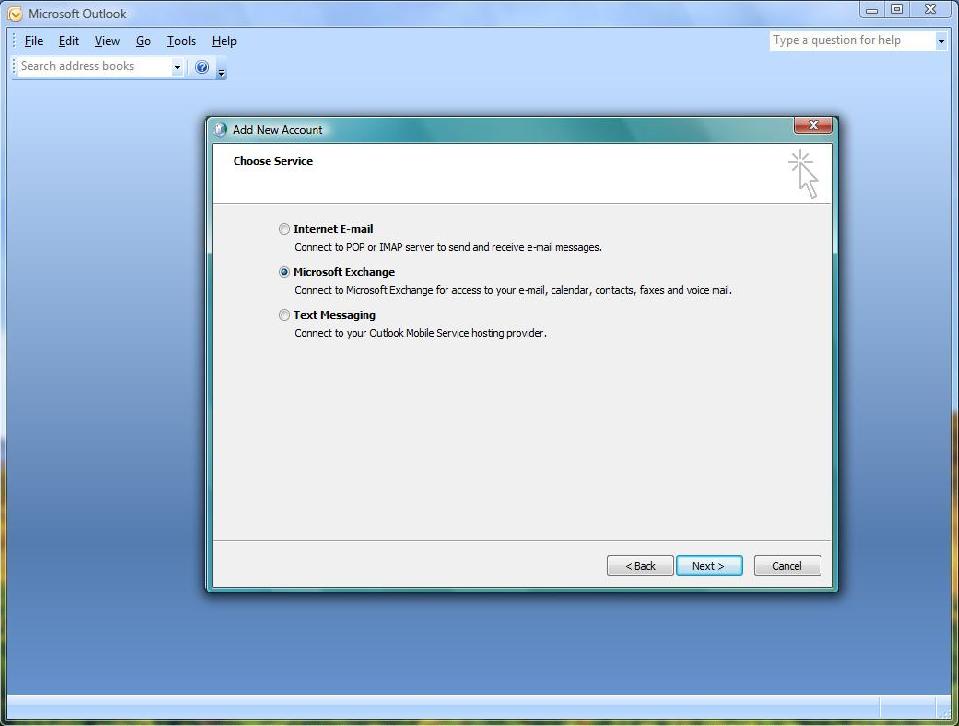Click the Back button

coord(640,566)
